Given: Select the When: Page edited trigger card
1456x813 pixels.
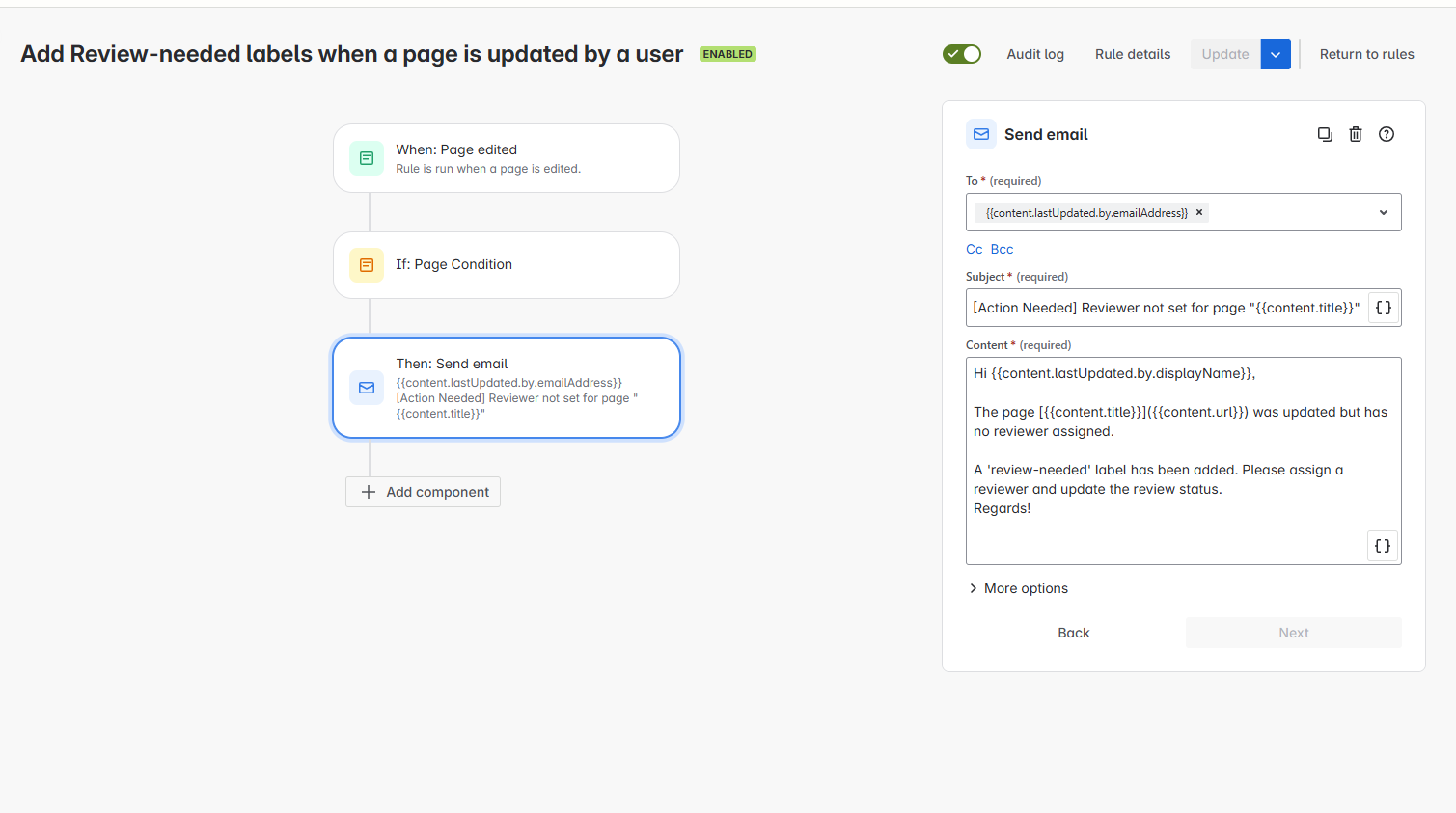Looking at the screenshot, I should click(x=507, y=158).
